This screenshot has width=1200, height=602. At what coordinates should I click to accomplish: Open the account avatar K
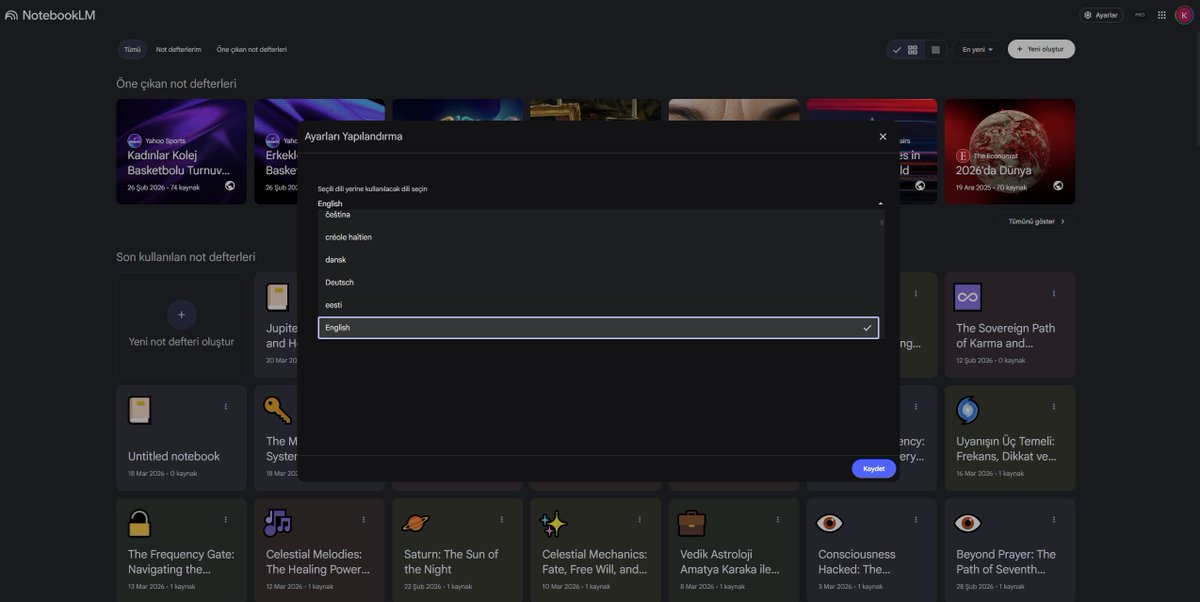point(1184,15)
